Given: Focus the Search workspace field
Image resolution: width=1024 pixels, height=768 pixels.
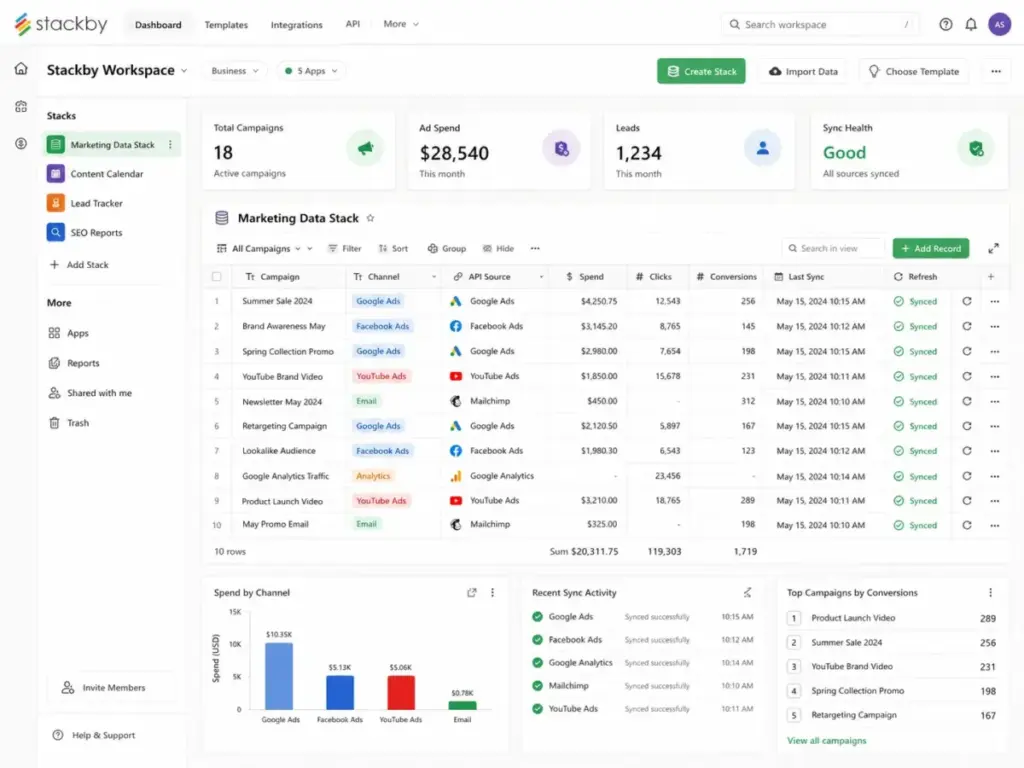Looking at the screenshot, I should click(x=820, y=24).
